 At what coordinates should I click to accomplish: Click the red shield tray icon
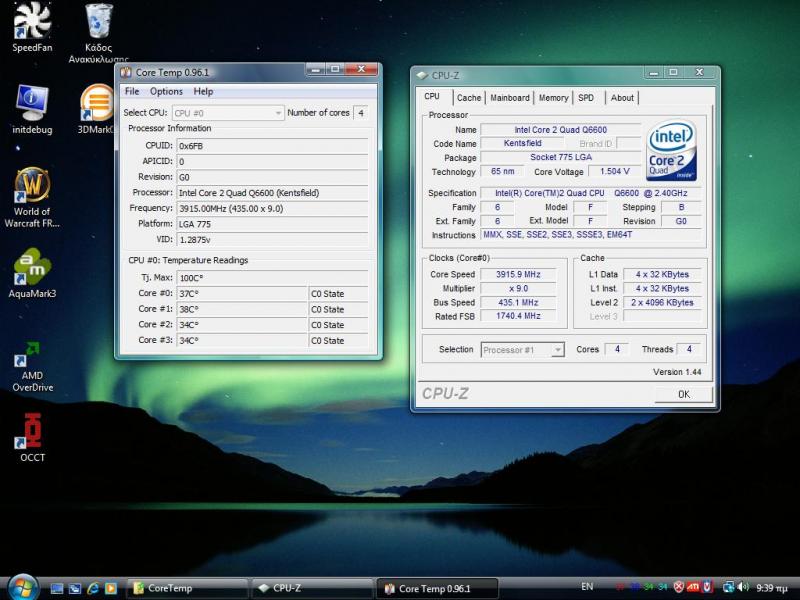click(708, 587)
